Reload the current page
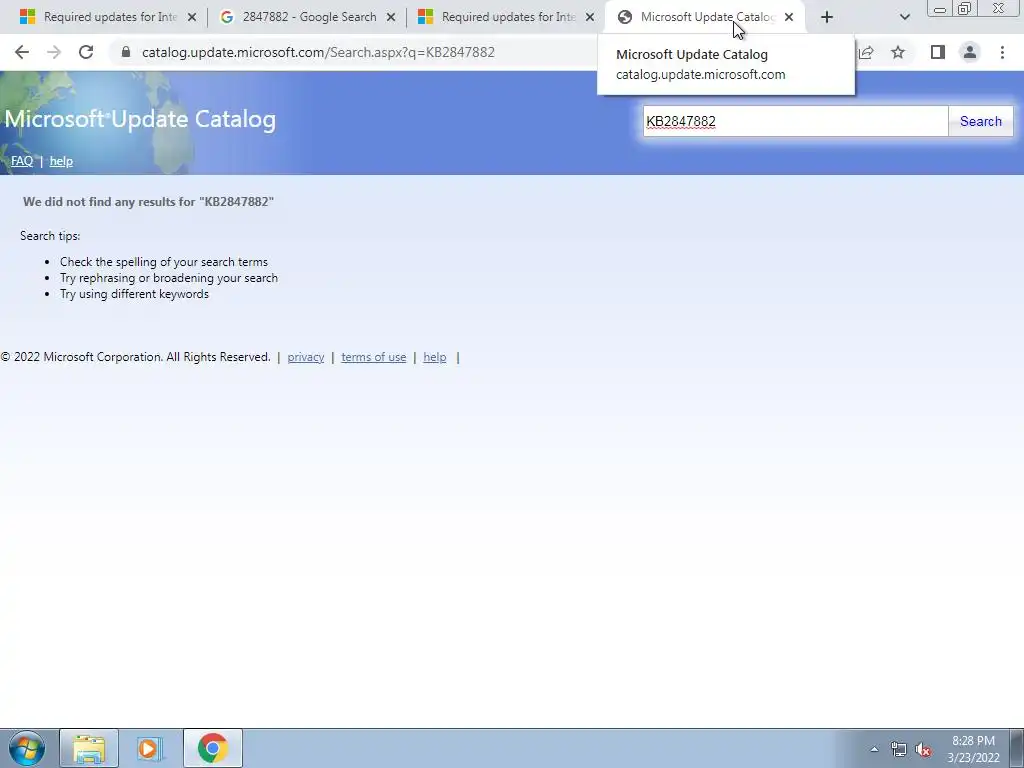Image resolution: width=1024 pixels, height=768 pixels. pyautogui.click(x=86, y=52)
